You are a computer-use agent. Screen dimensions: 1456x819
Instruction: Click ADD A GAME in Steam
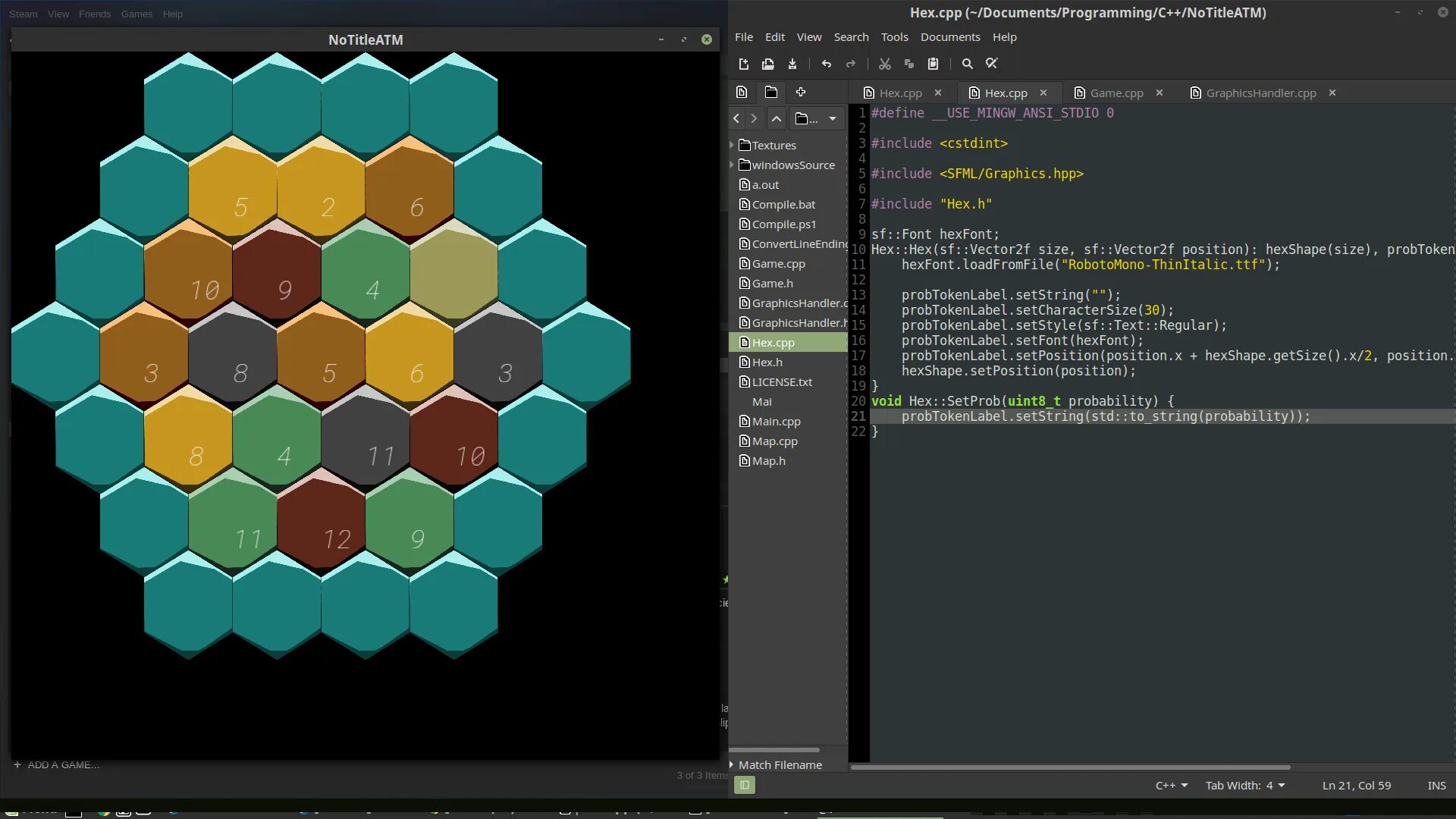coord(57,765)
